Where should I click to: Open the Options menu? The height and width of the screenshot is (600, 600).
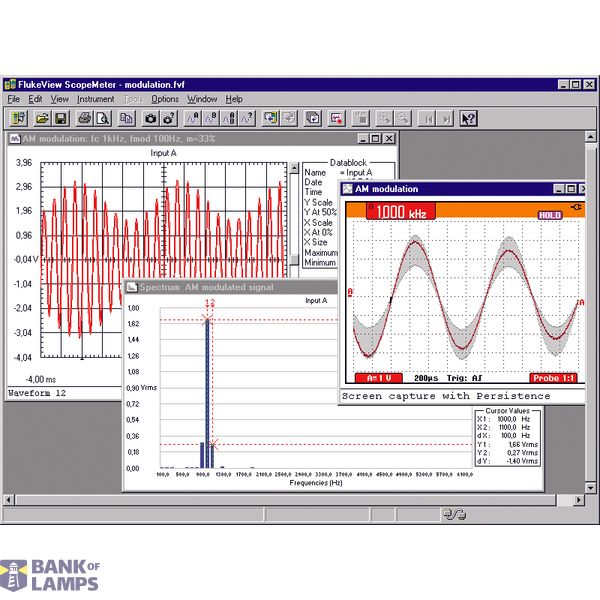coord(165,99)
